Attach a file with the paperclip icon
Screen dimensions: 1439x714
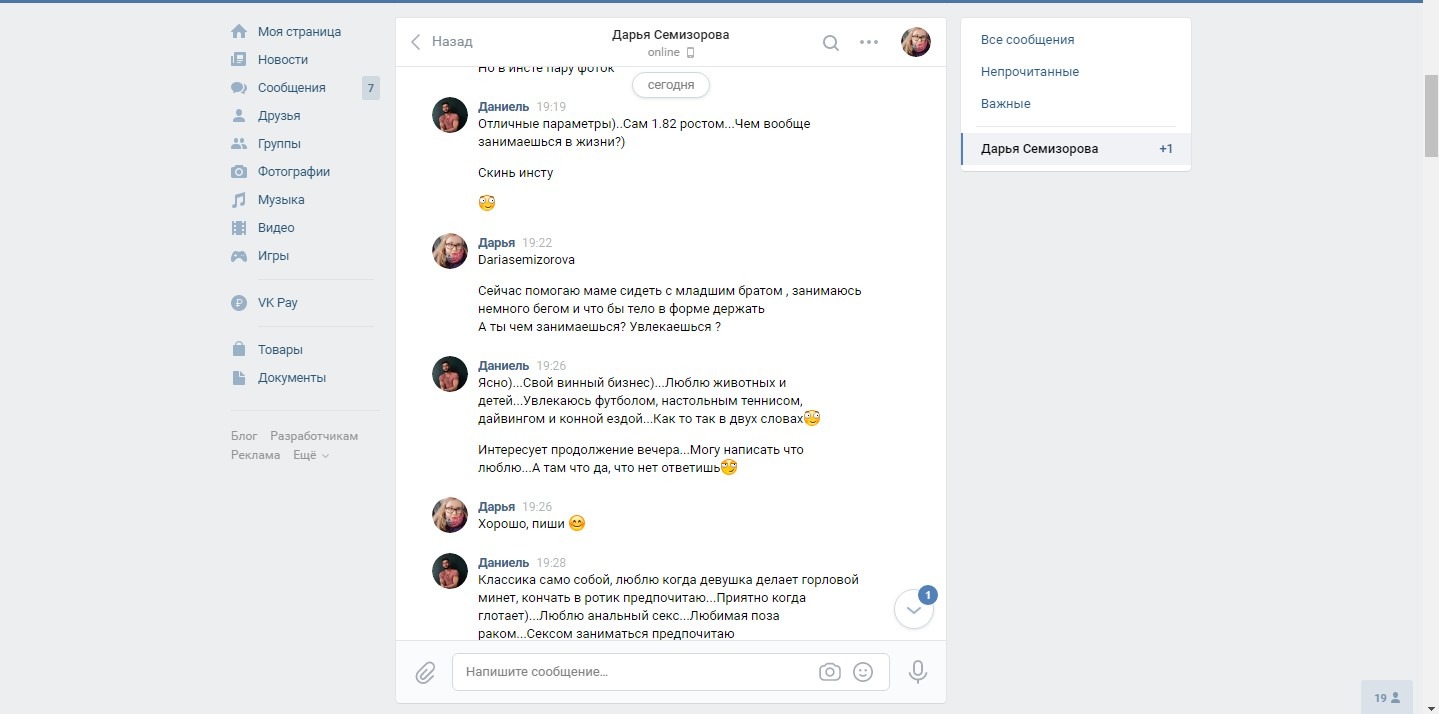(425, 672)
